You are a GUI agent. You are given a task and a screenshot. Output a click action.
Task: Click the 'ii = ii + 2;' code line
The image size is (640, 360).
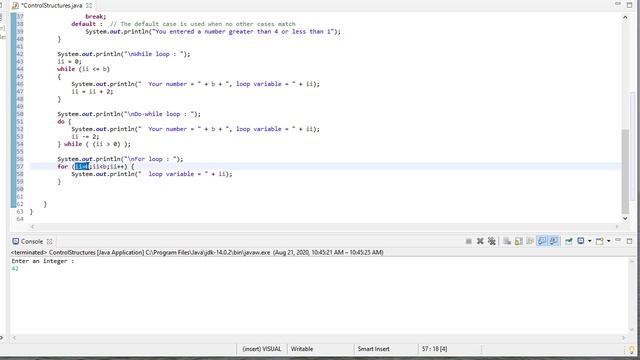92,91
